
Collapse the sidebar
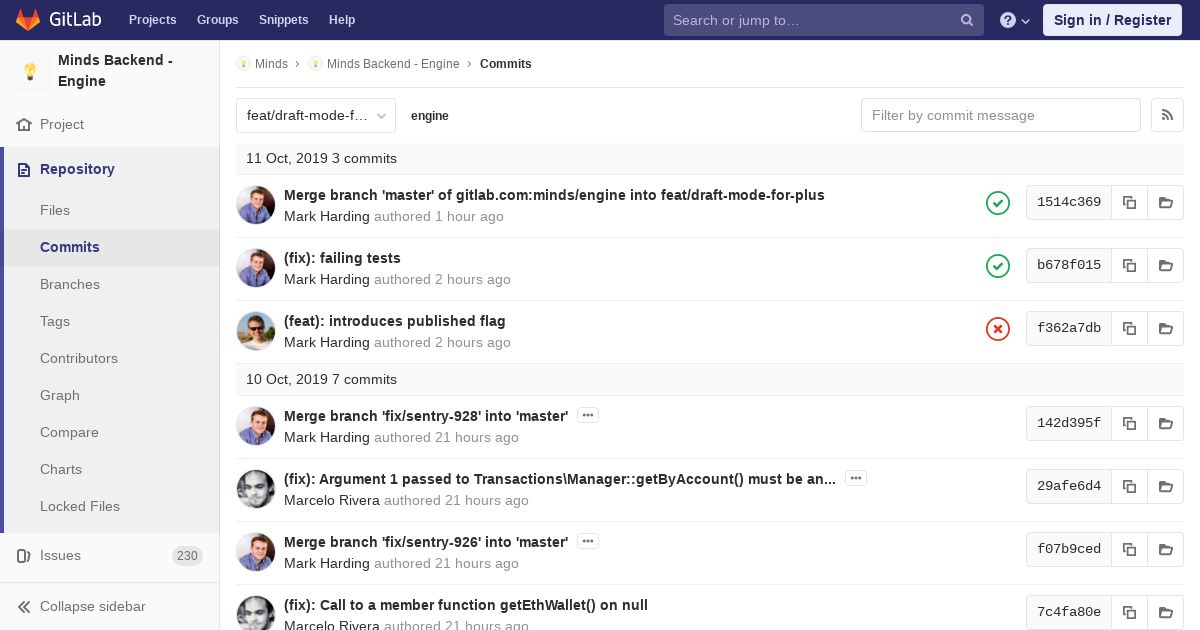point(82,606)
